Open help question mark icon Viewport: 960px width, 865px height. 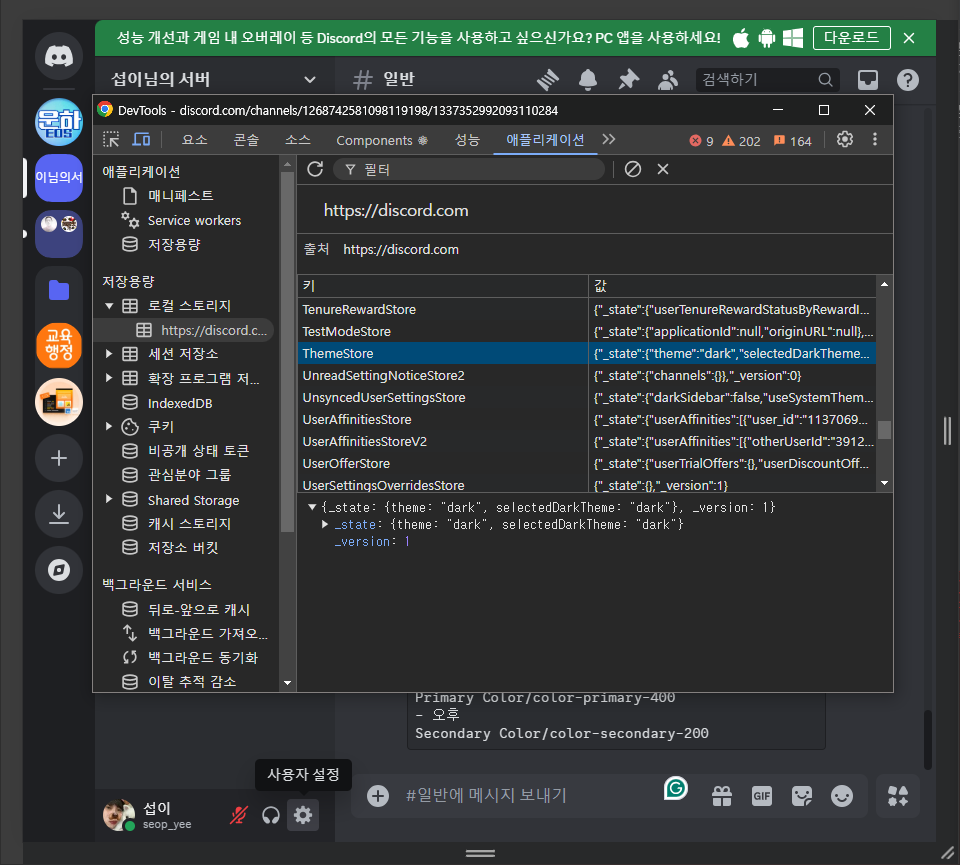[907, 80]
